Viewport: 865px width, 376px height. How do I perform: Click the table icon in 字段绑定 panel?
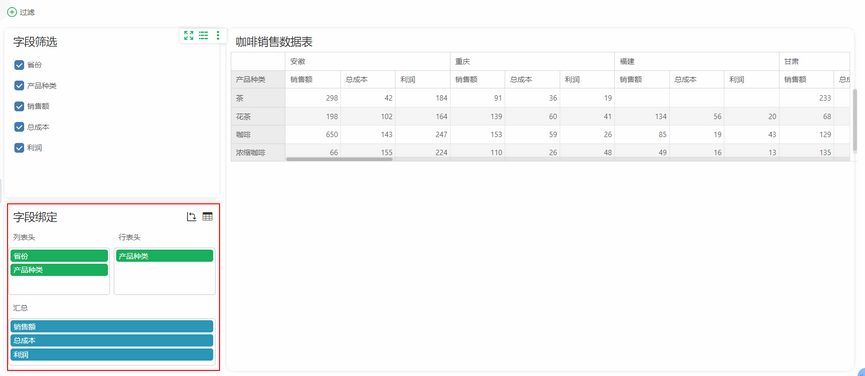pyautogui.click(x=207, y=217)
